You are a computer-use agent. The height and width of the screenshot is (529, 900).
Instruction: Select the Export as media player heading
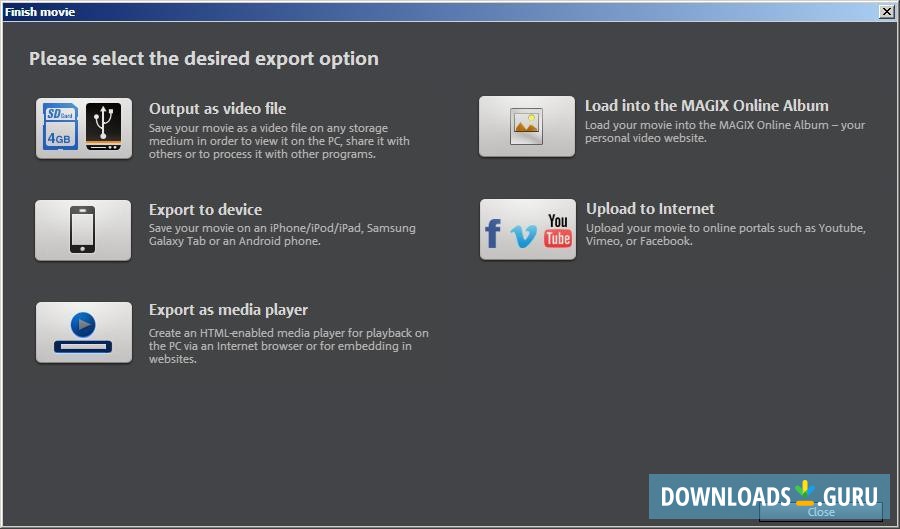[228, 310]
